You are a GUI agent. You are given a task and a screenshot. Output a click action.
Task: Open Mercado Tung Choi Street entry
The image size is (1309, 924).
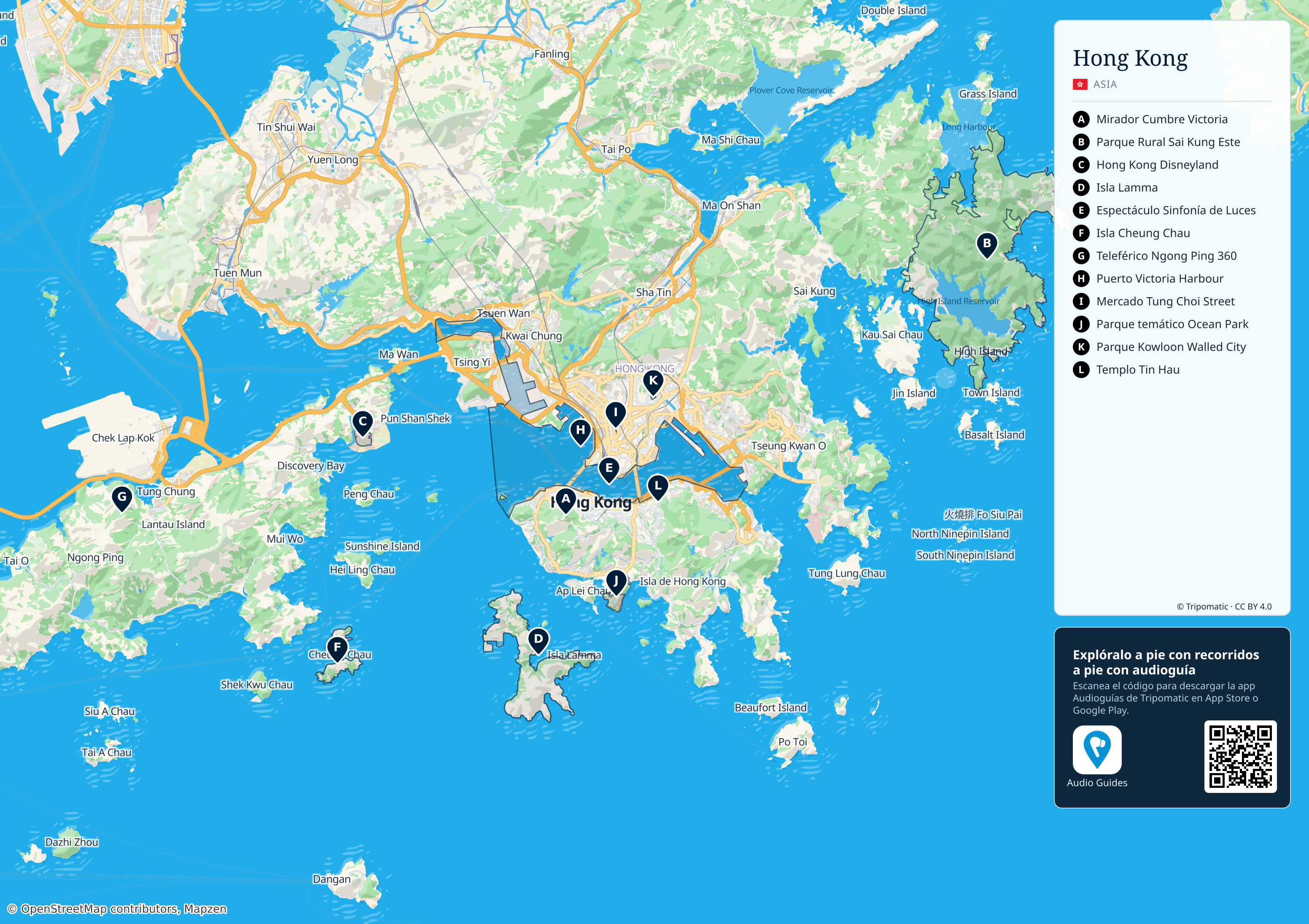coord(1165,301)
